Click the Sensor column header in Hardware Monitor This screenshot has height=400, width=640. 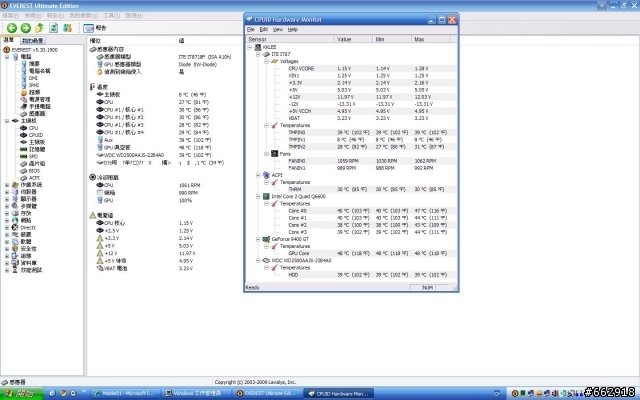pyautogui.click(x=290, y=39)
